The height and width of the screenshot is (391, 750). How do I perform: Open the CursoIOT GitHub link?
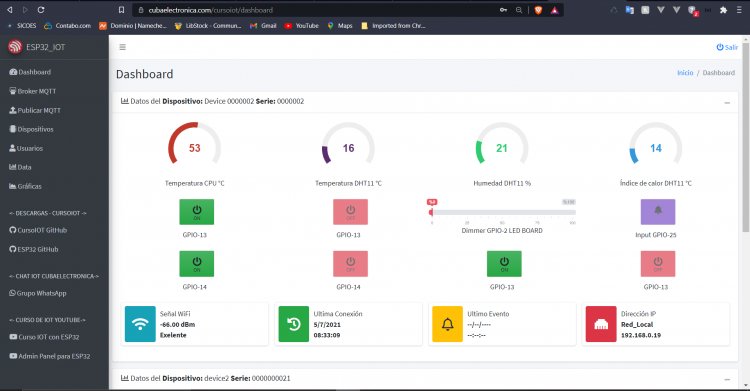(38, 230)
